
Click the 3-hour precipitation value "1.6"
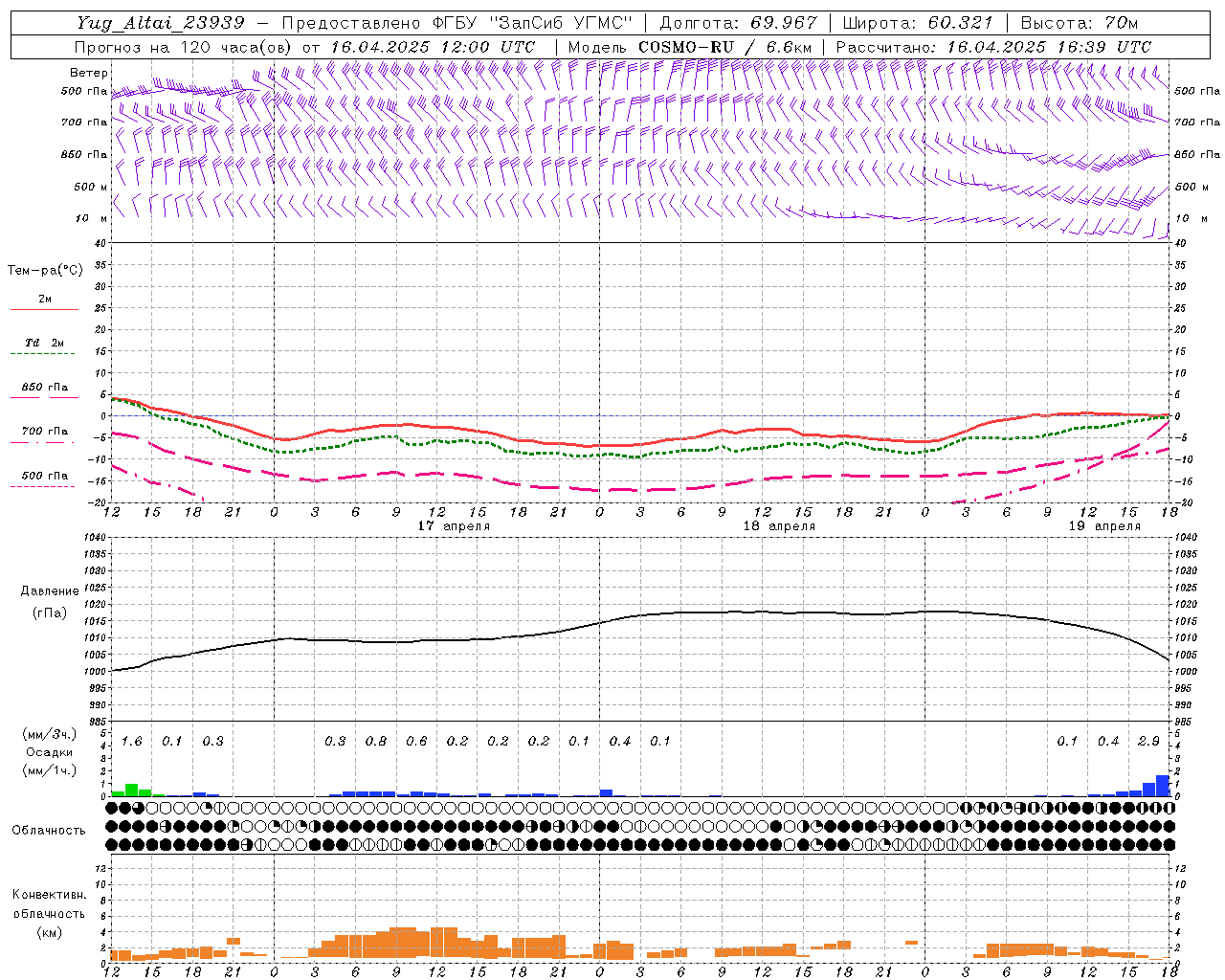click(x=131, y=742)
